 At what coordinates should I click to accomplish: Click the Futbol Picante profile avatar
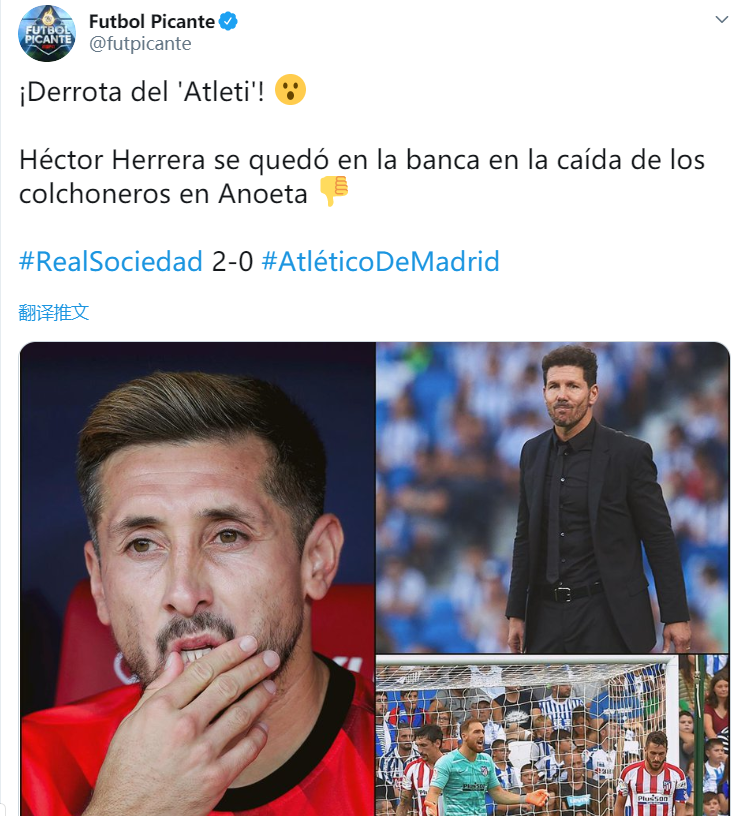tap(47, 33)
